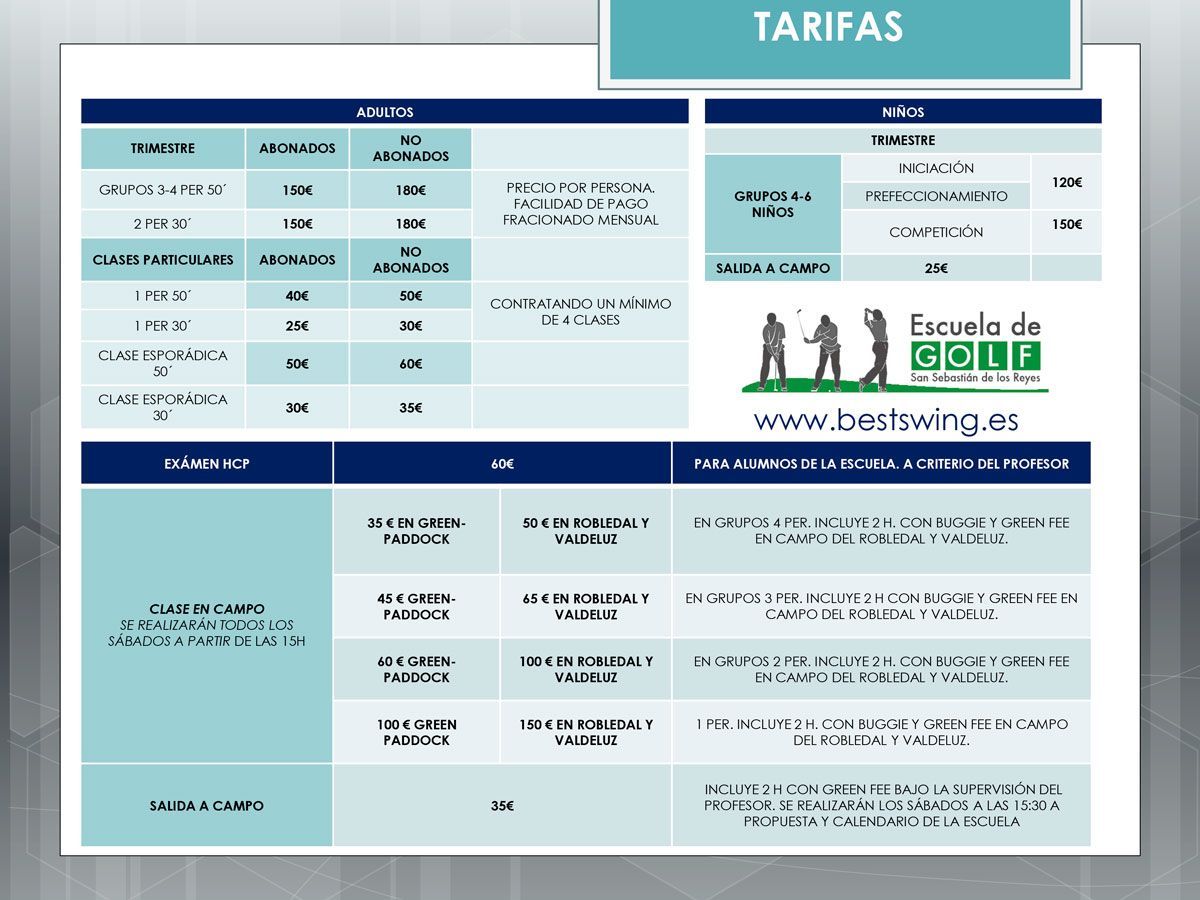Click the CLASE ESPORÁDICA 50´ row label
This screenshot has height=900, width=1200.
[163, 363]
